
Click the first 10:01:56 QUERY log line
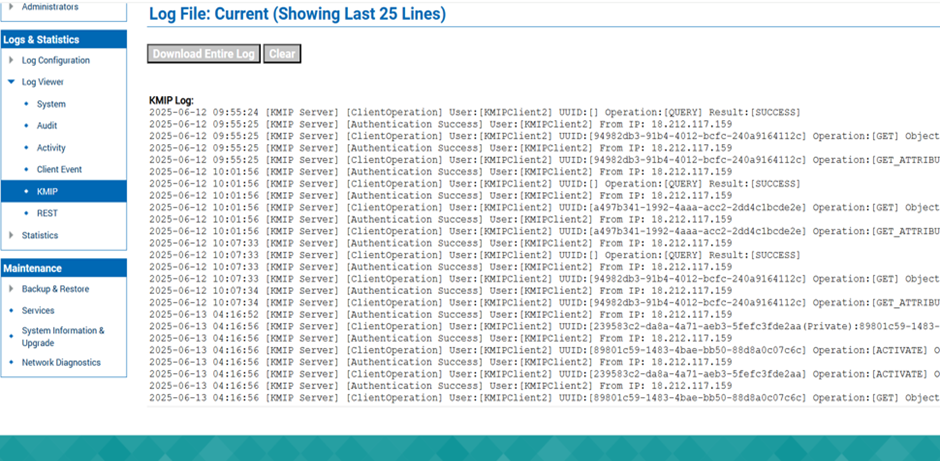click(x=474, y=184)
